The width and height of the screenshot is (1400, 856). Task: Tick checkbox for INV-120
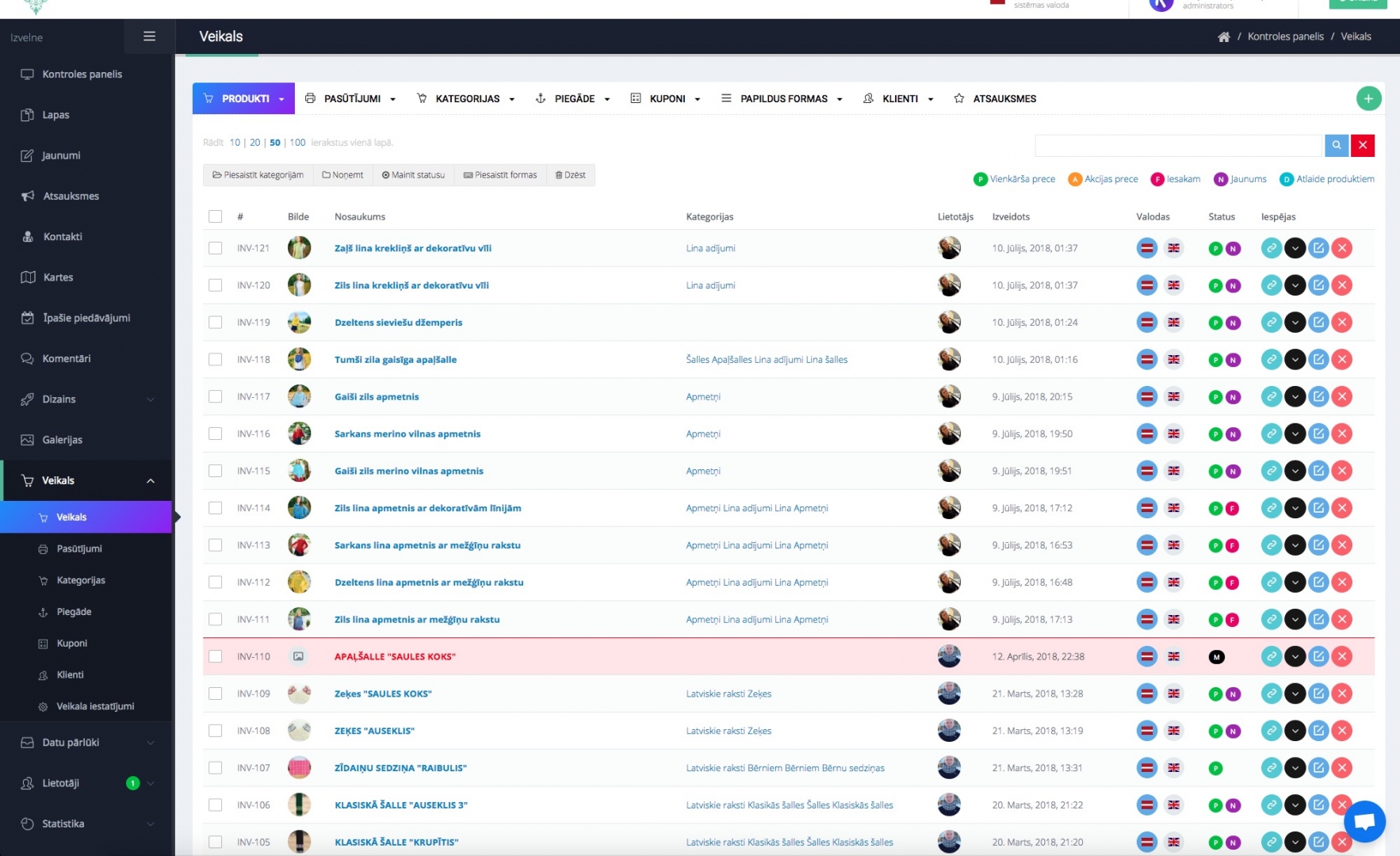tap(215, 285)
